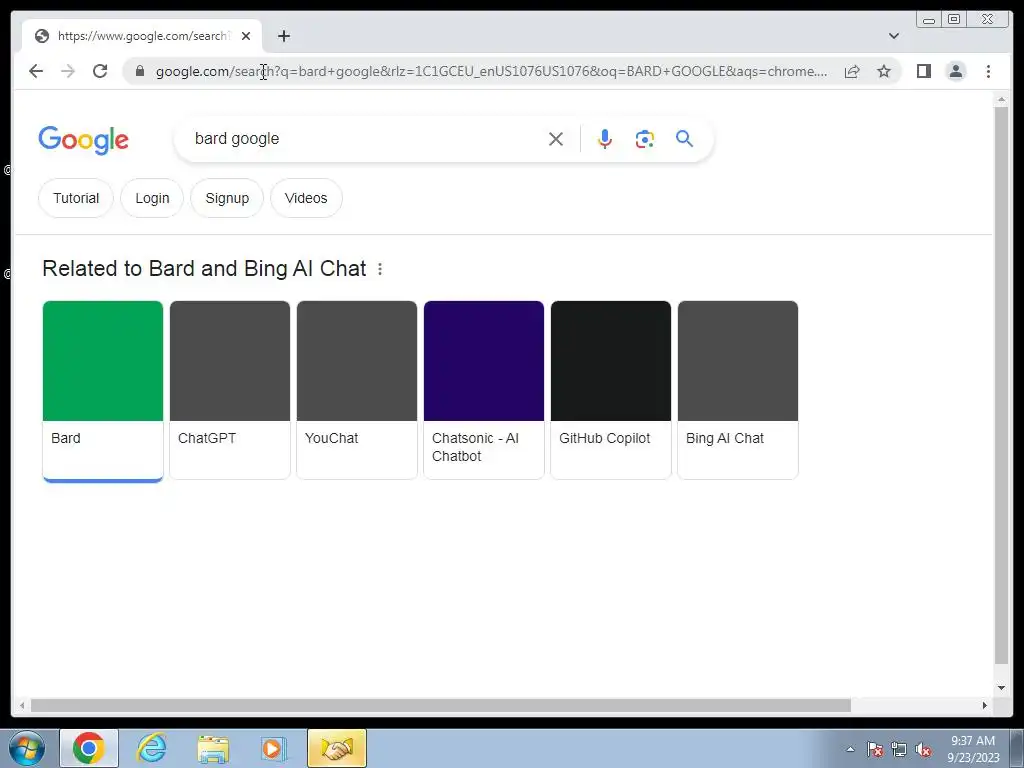Open Action Center flag icon
This screenshot has height=768, width=1024.
click(x=875, y=749)
